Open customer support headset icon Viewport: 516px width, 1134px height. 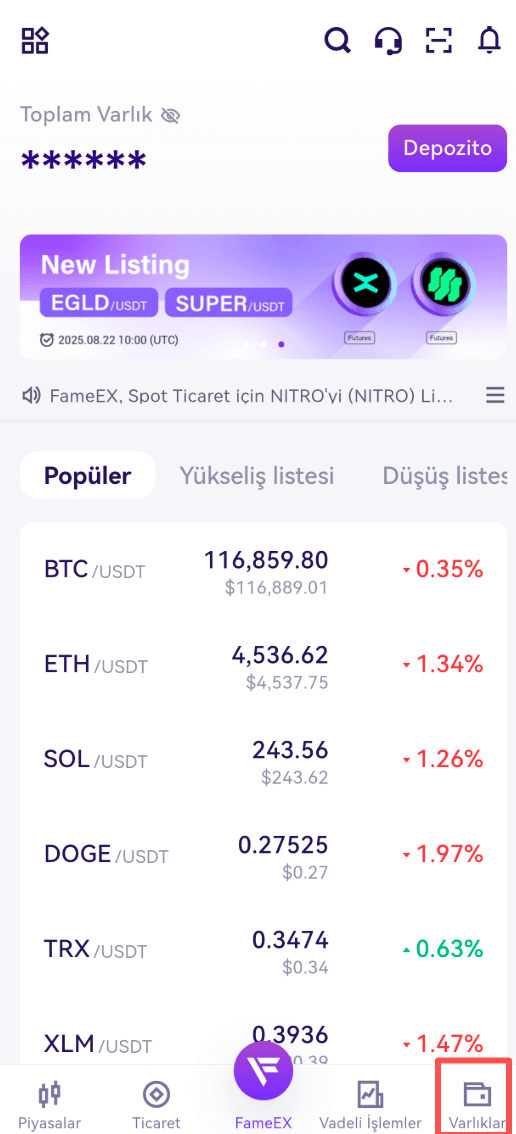(x=389, y=40)
